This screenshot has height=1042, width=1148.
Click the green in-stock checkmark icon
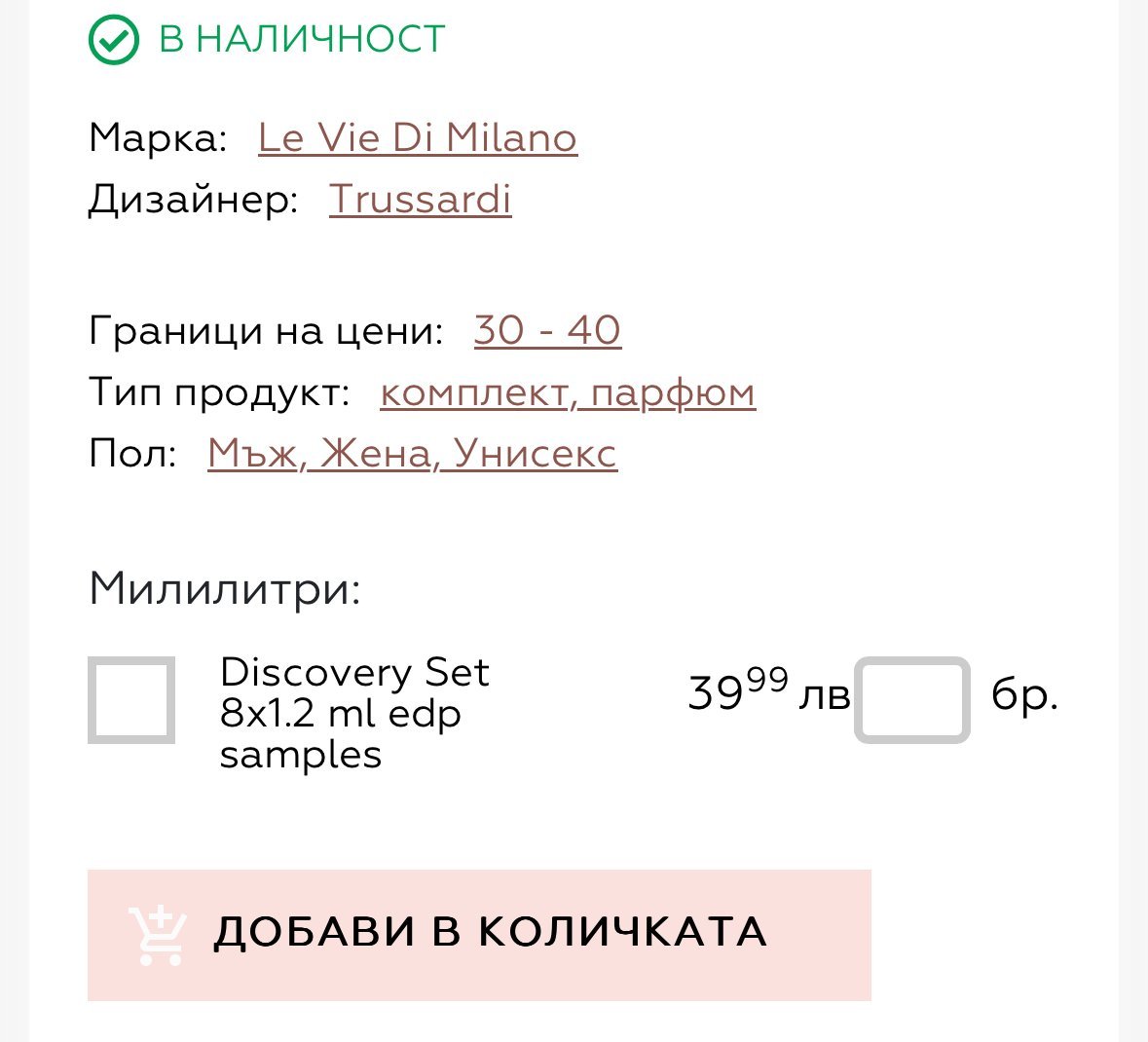114,40
